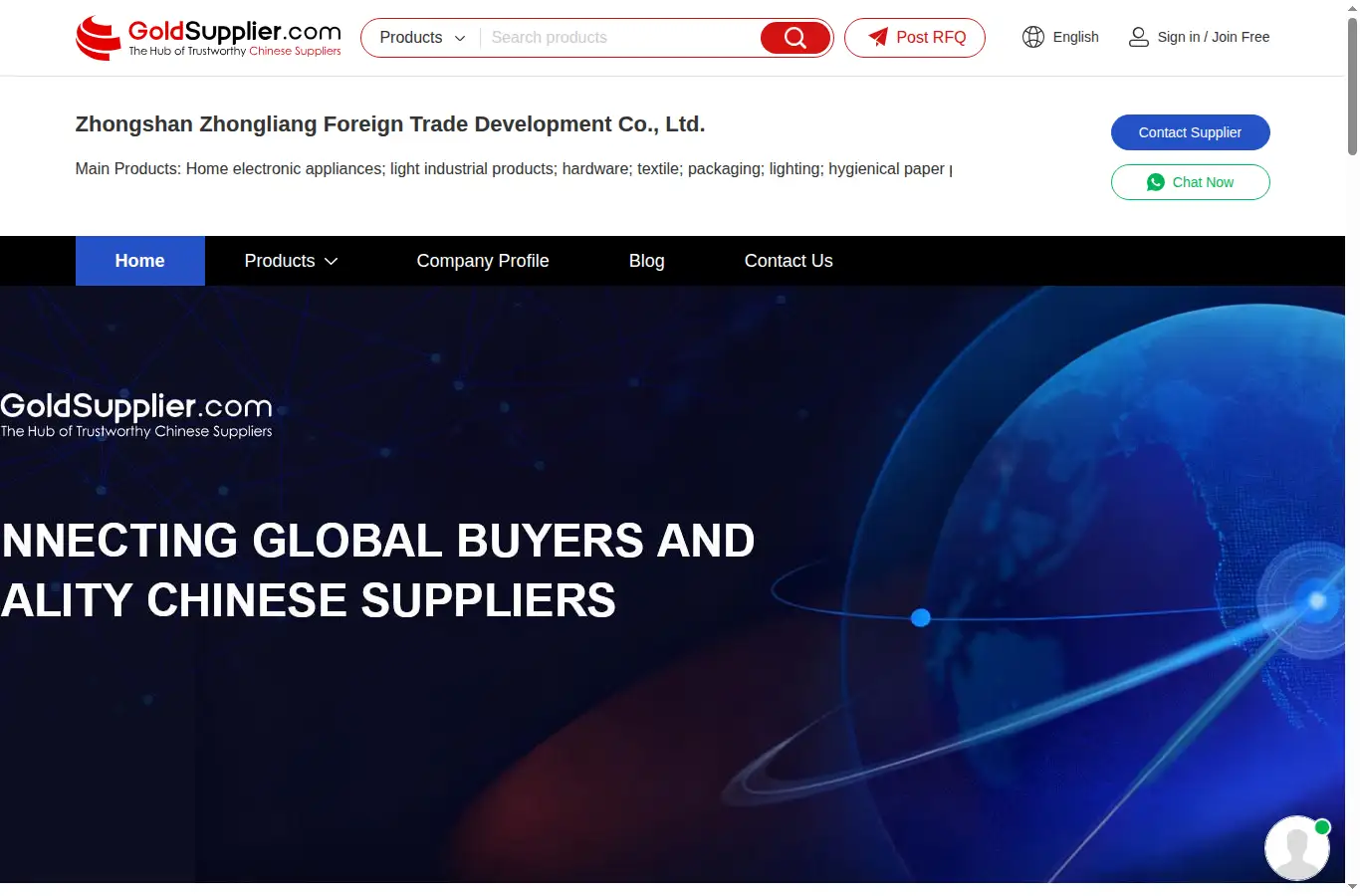The image size is (1360, 896).
Task: Click the globe language icon
Action: click(1033, 37)
